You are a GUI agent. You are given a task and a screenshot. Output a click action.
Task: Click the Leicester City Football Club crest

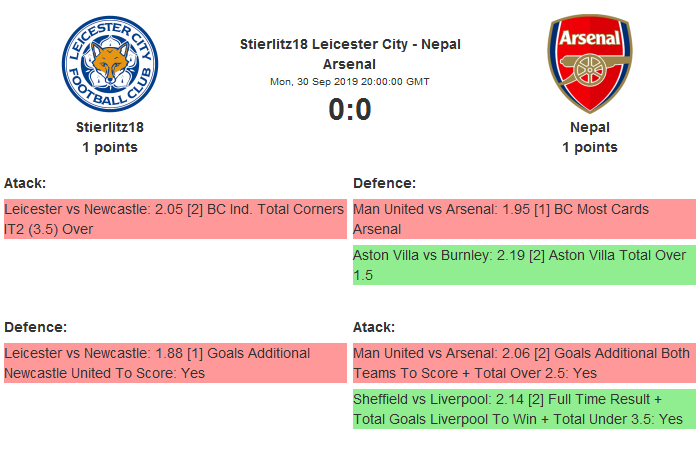pyautogui.click(x=110, y=64)
